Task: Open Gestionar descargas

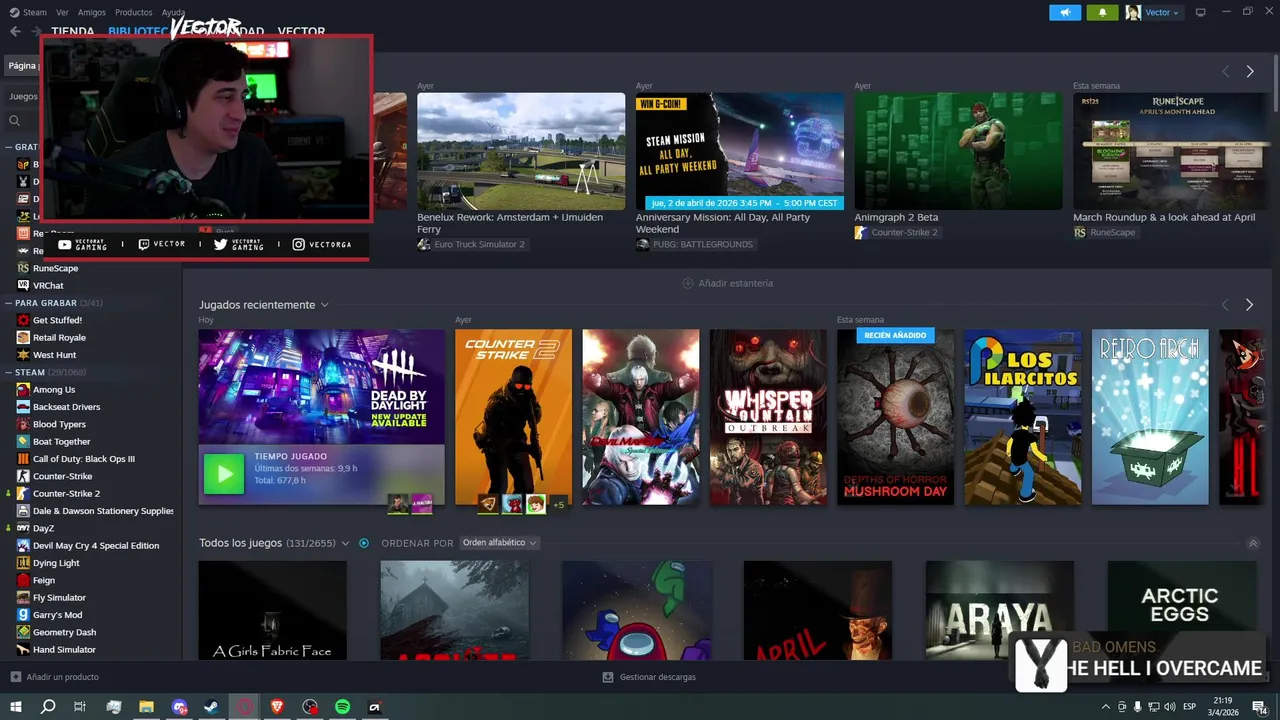Action: (649, 677)
